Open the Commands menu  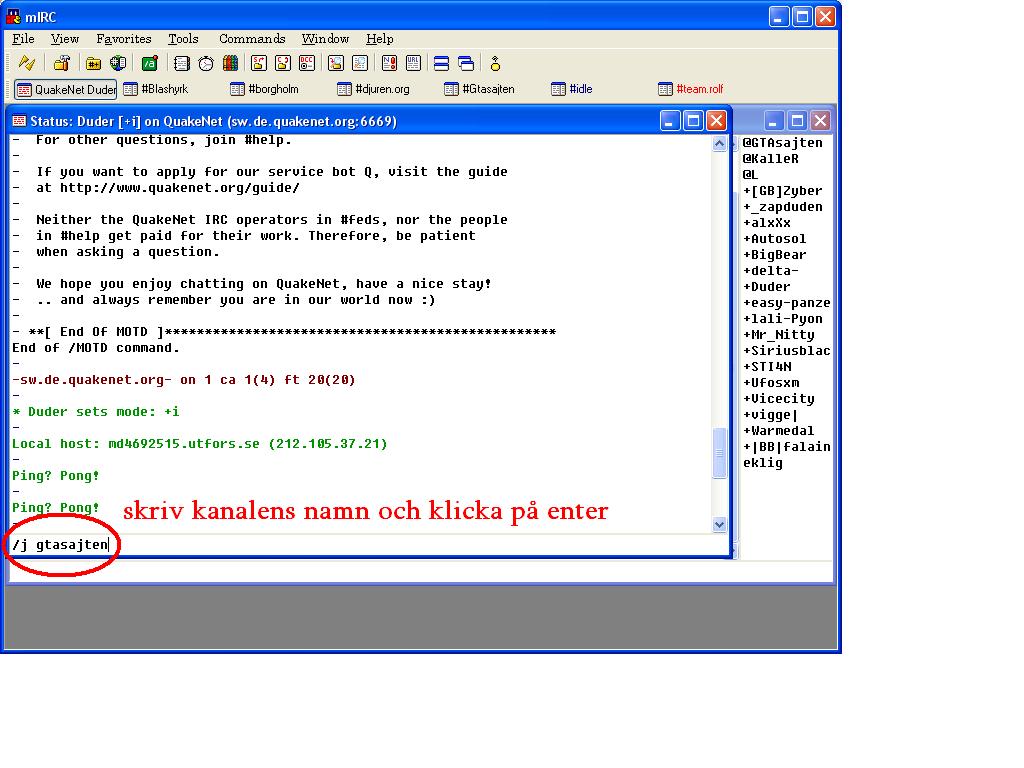point(252,39)
